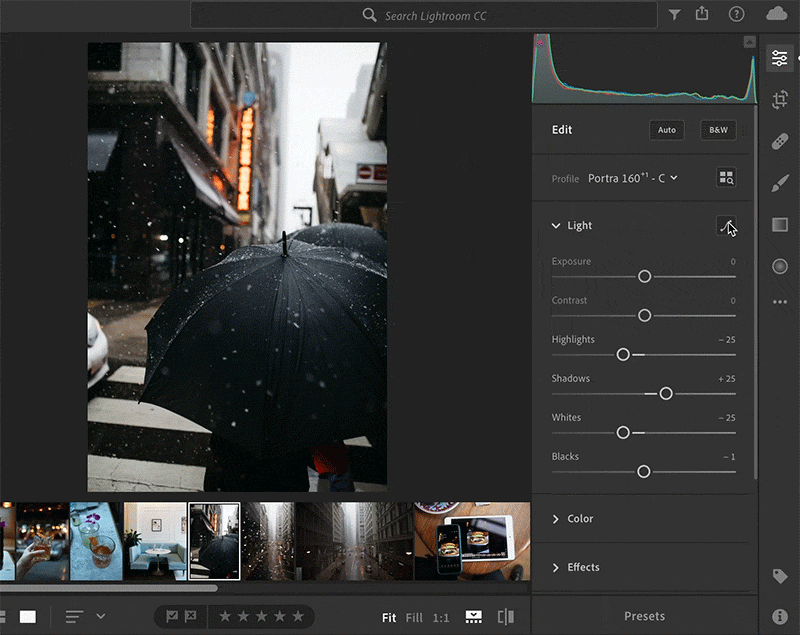Expand the Color panel section
The image size is (800, 635).
coord(580,519)
